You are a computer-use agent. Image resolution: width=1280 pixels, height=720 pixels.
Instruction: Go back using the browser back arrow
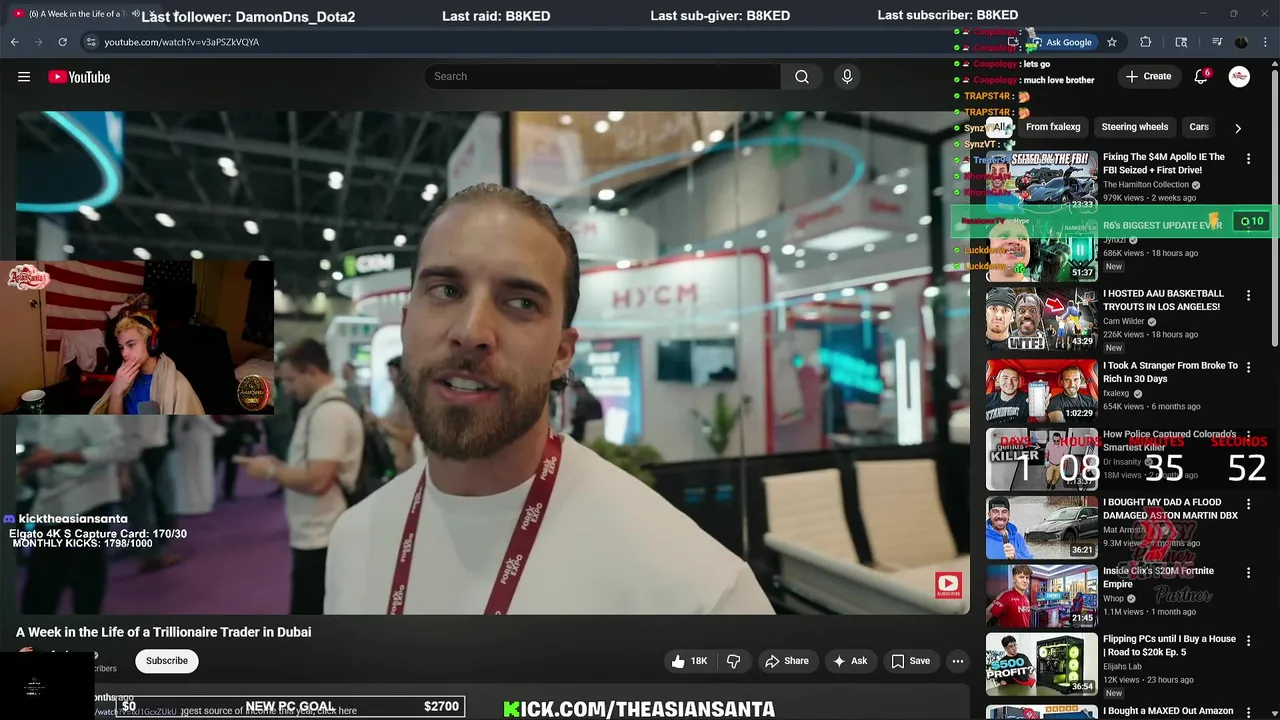click(x=14, y=42)
